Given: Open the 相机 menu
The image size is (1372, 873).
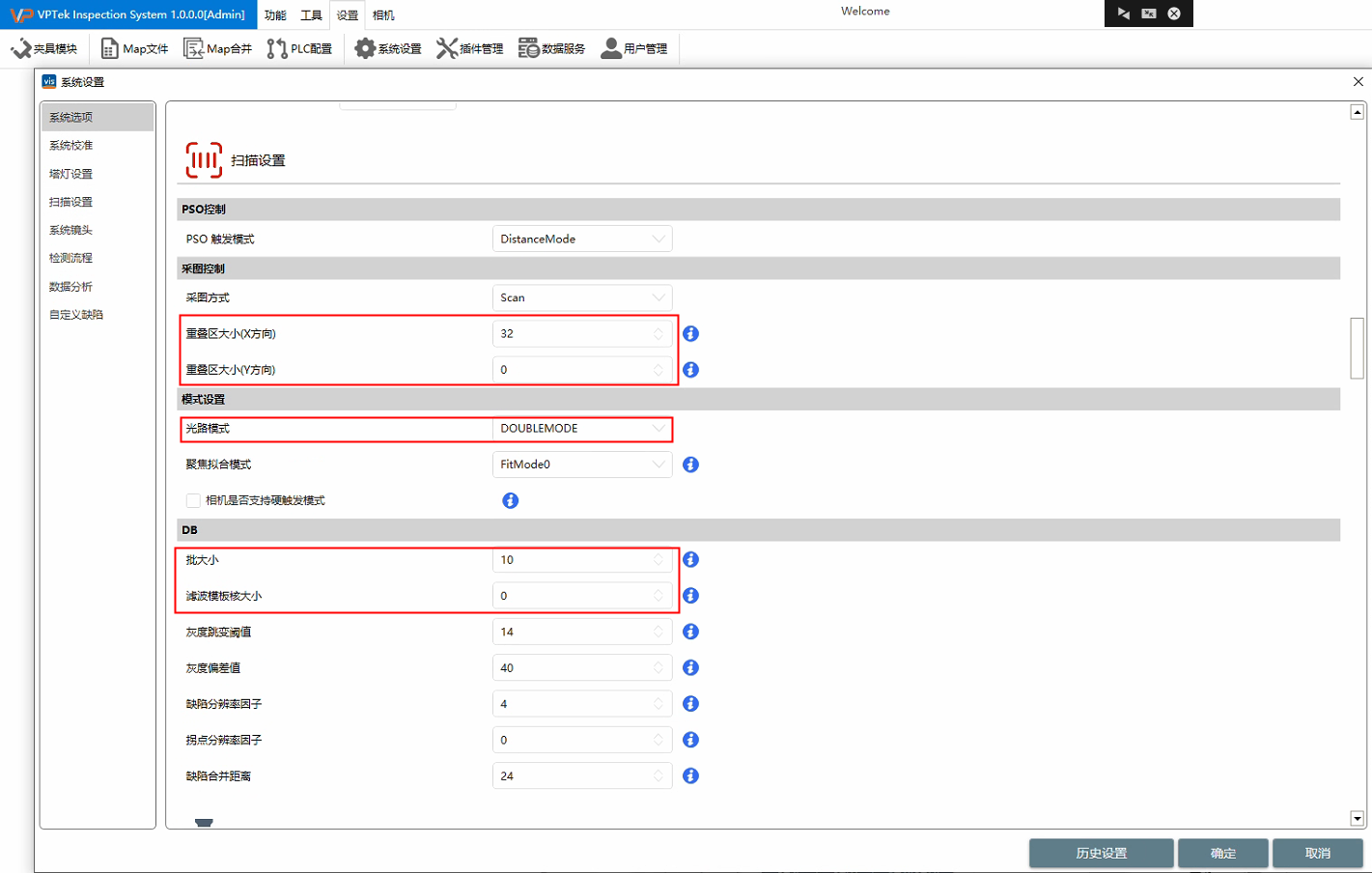Looking at the screenshot, I should click(383, 15).
